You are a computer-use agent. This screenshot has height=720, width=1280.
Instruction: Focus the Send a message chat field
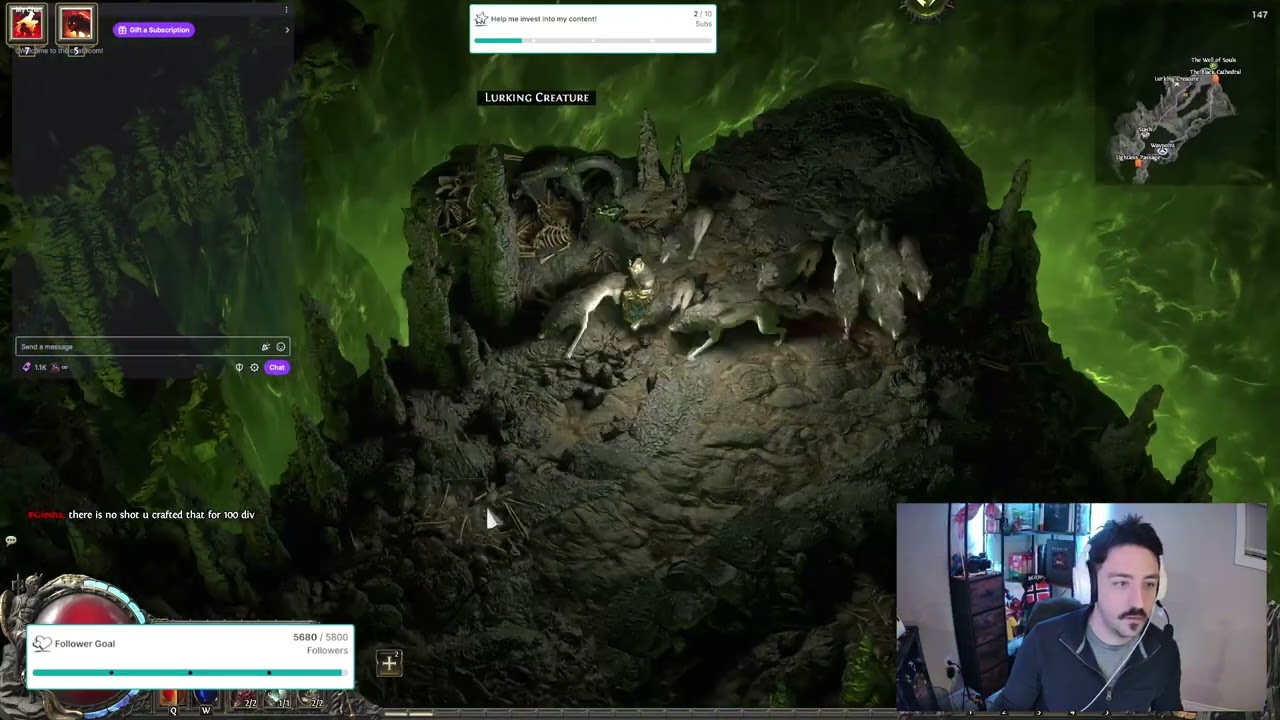tap(153, 347)
